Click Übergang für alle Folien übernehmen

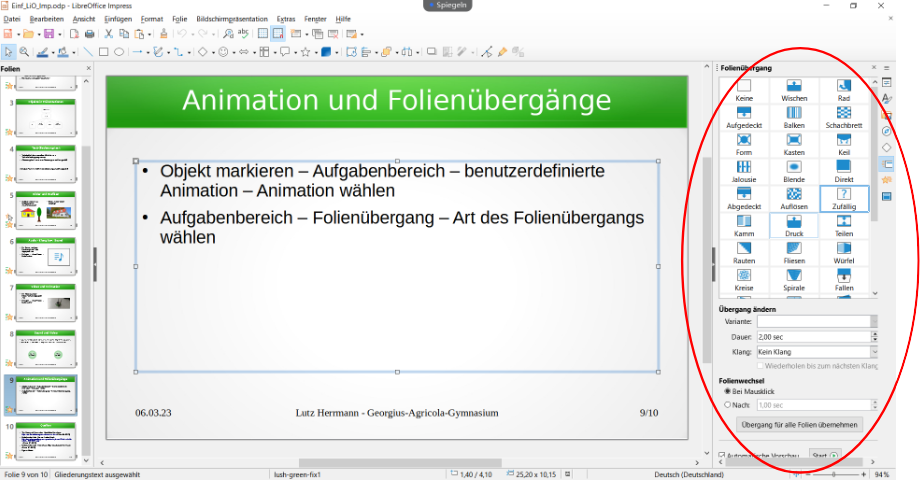[800, 425]
